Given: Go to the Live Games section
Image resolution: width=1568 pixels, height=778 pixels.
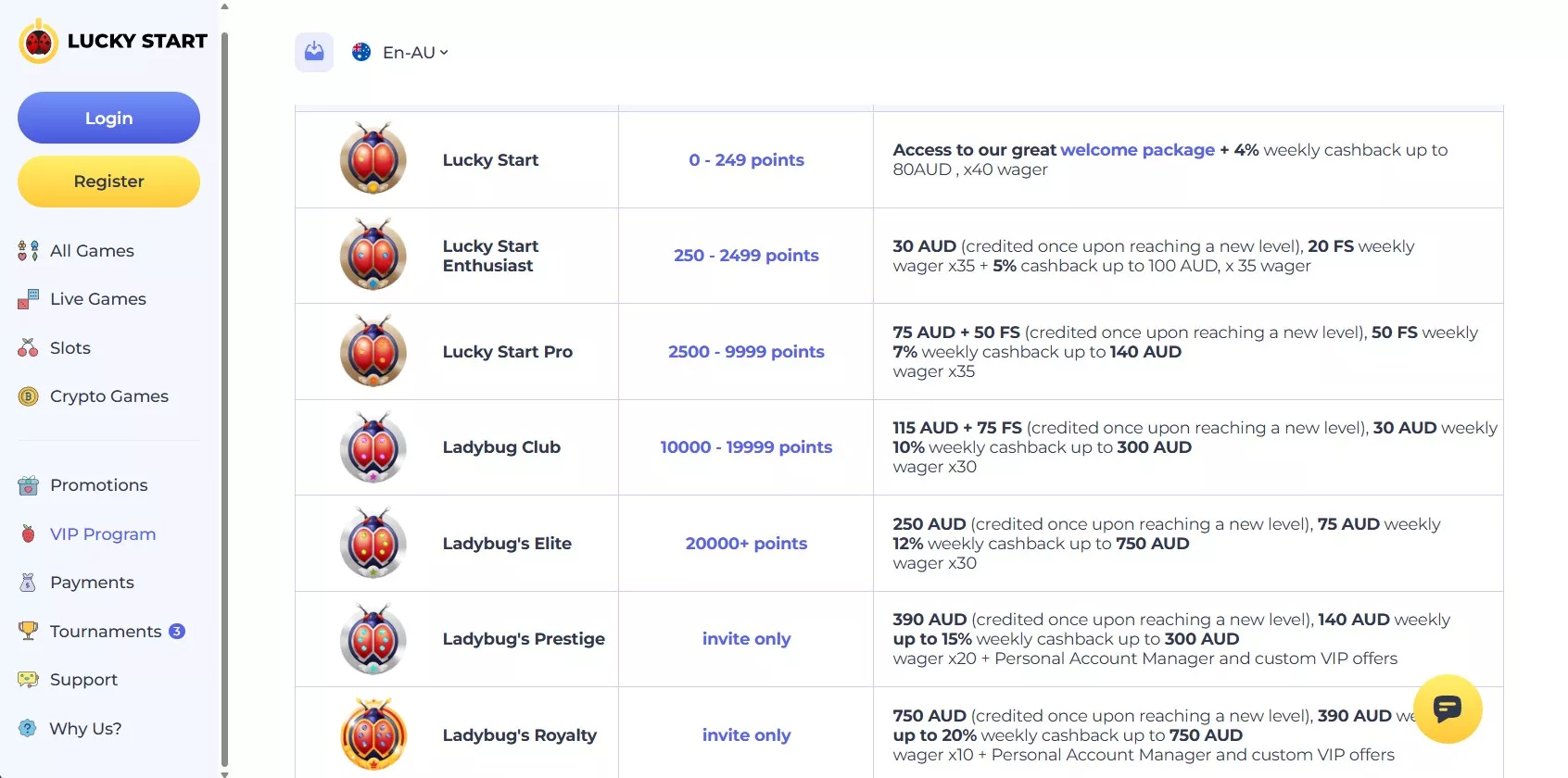Looking at the screenshot, I should (x=97, y=299).
